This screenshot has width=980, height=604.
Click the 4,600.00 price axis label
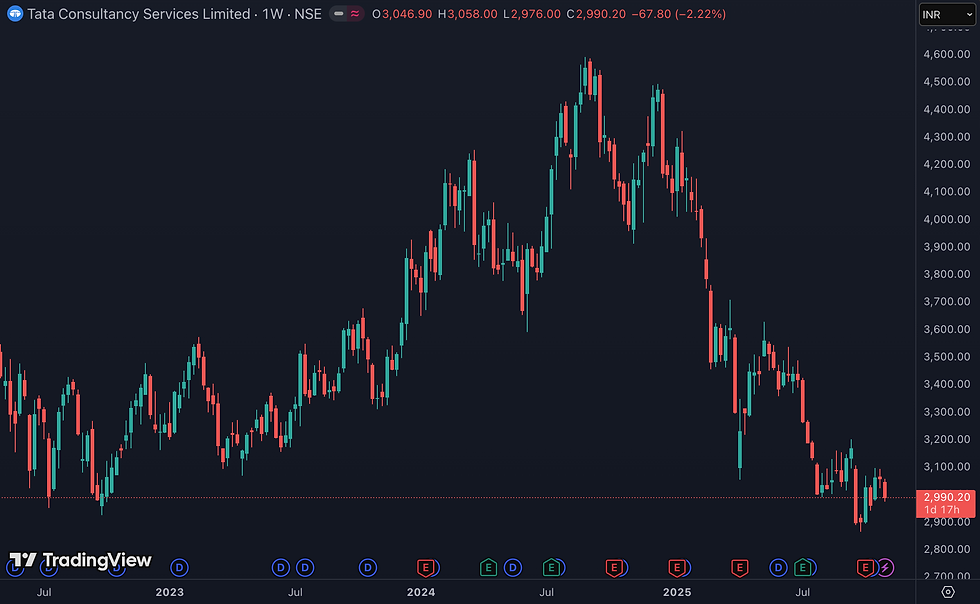pos(947,54)
